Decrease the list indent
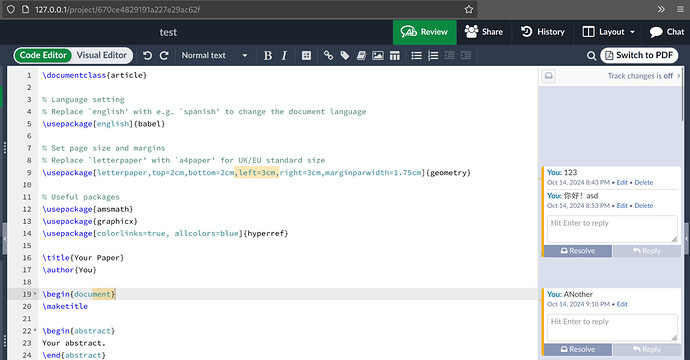This screenshot has height=360, width=690. point(449,55)
